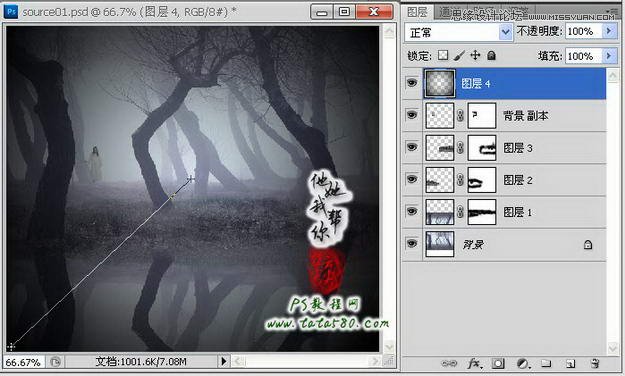Screen dimensions: 625x376
Task: Click the 图层 2 layer name
Action: 518,180
